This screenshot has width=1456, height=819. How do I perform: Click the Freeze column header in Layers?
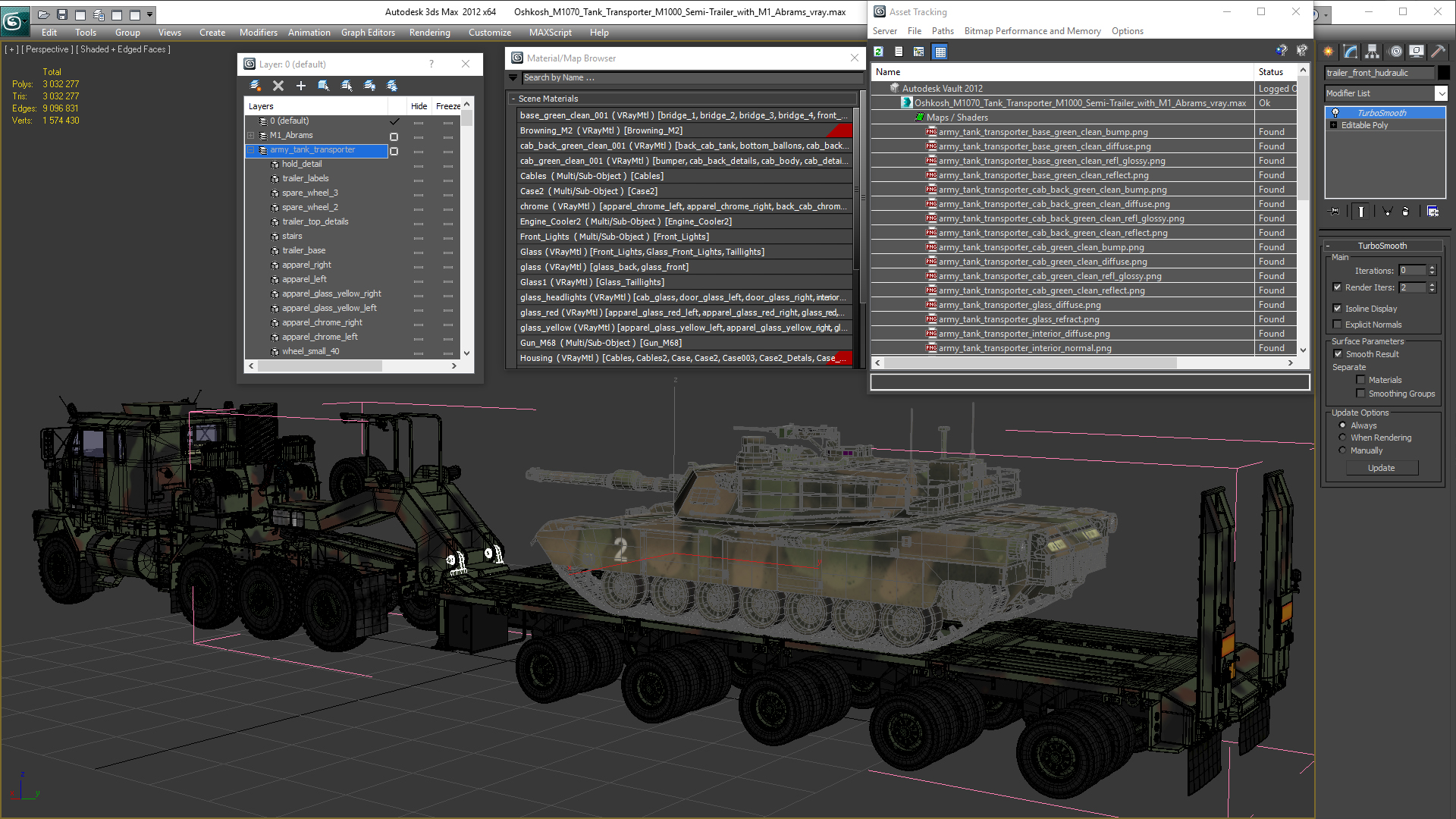pyautogui.click(x=447, y=106)
